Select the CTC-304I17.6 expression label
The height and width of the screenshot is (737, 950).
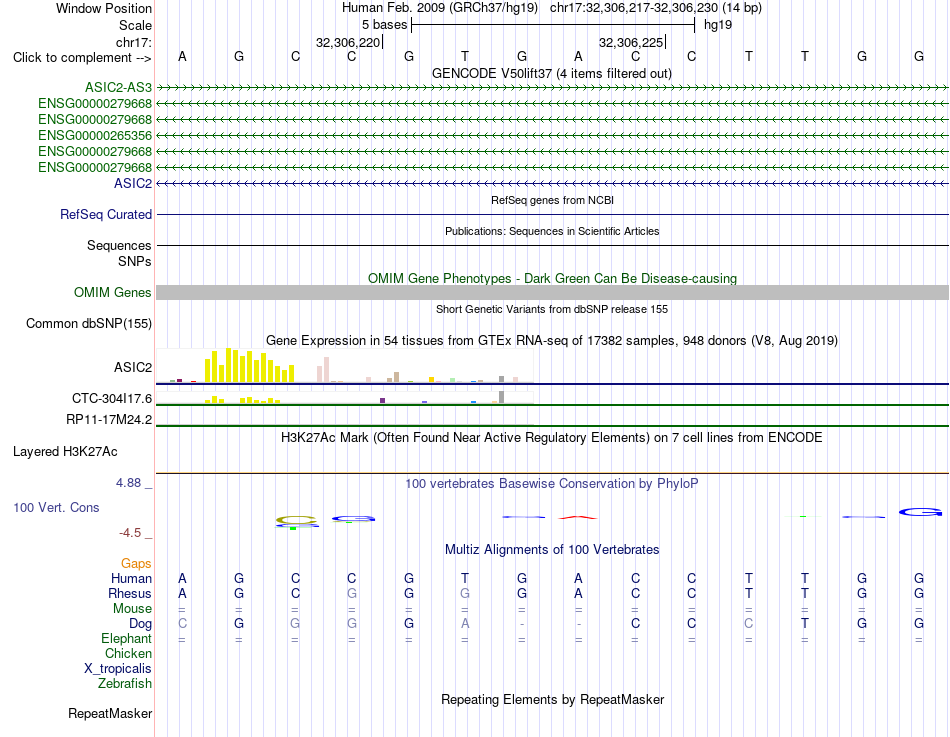111,398
